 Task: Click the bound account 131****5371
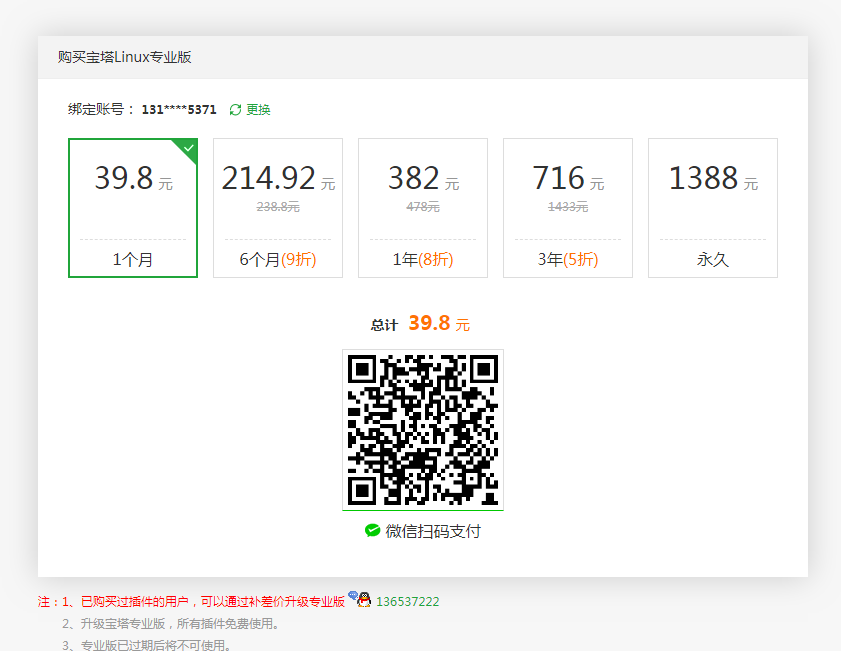point(179,109)
